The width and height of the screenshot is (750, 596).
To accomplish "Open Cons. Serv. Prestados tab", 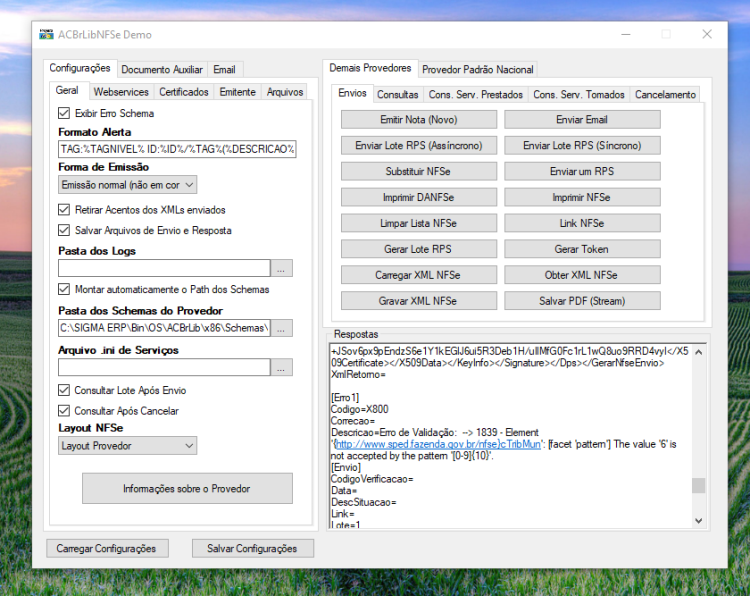I will (475, 95).
